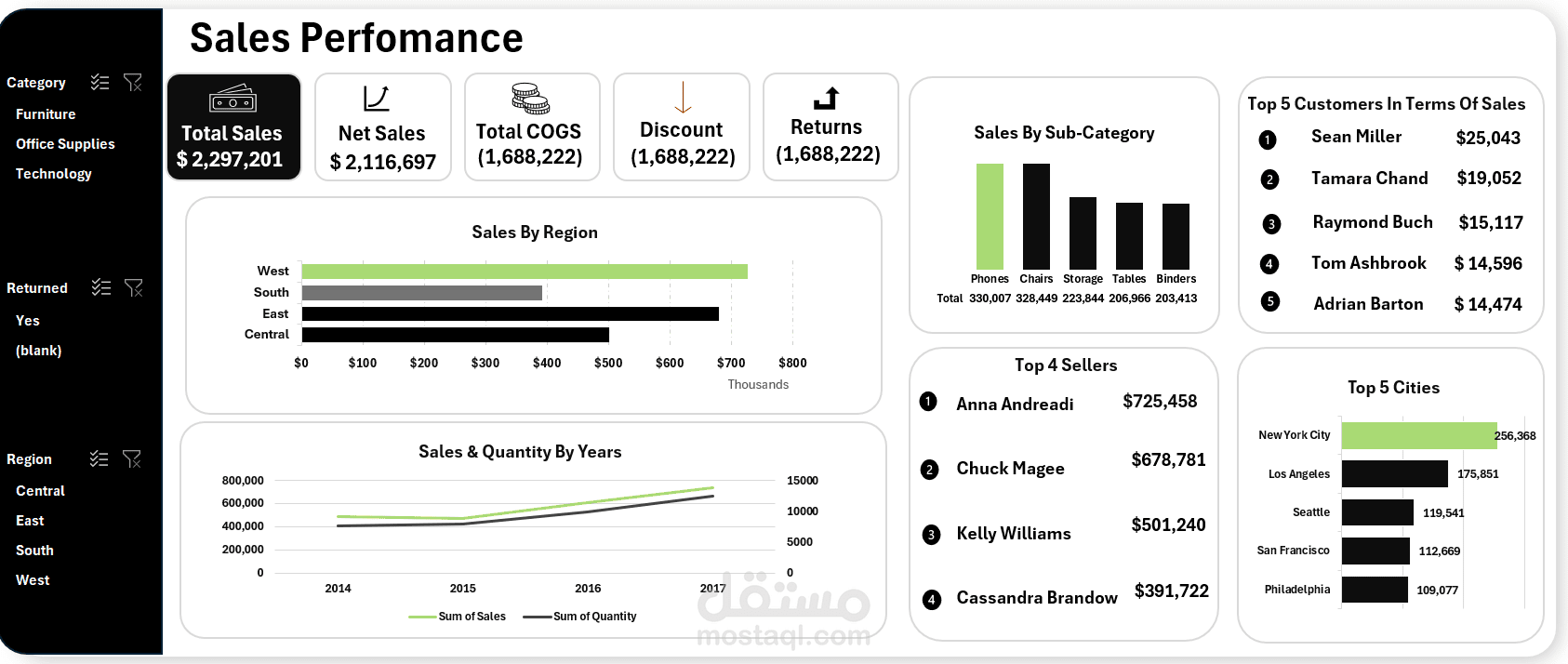Click the cash icon above Total Sales

[x=233, y=99]
